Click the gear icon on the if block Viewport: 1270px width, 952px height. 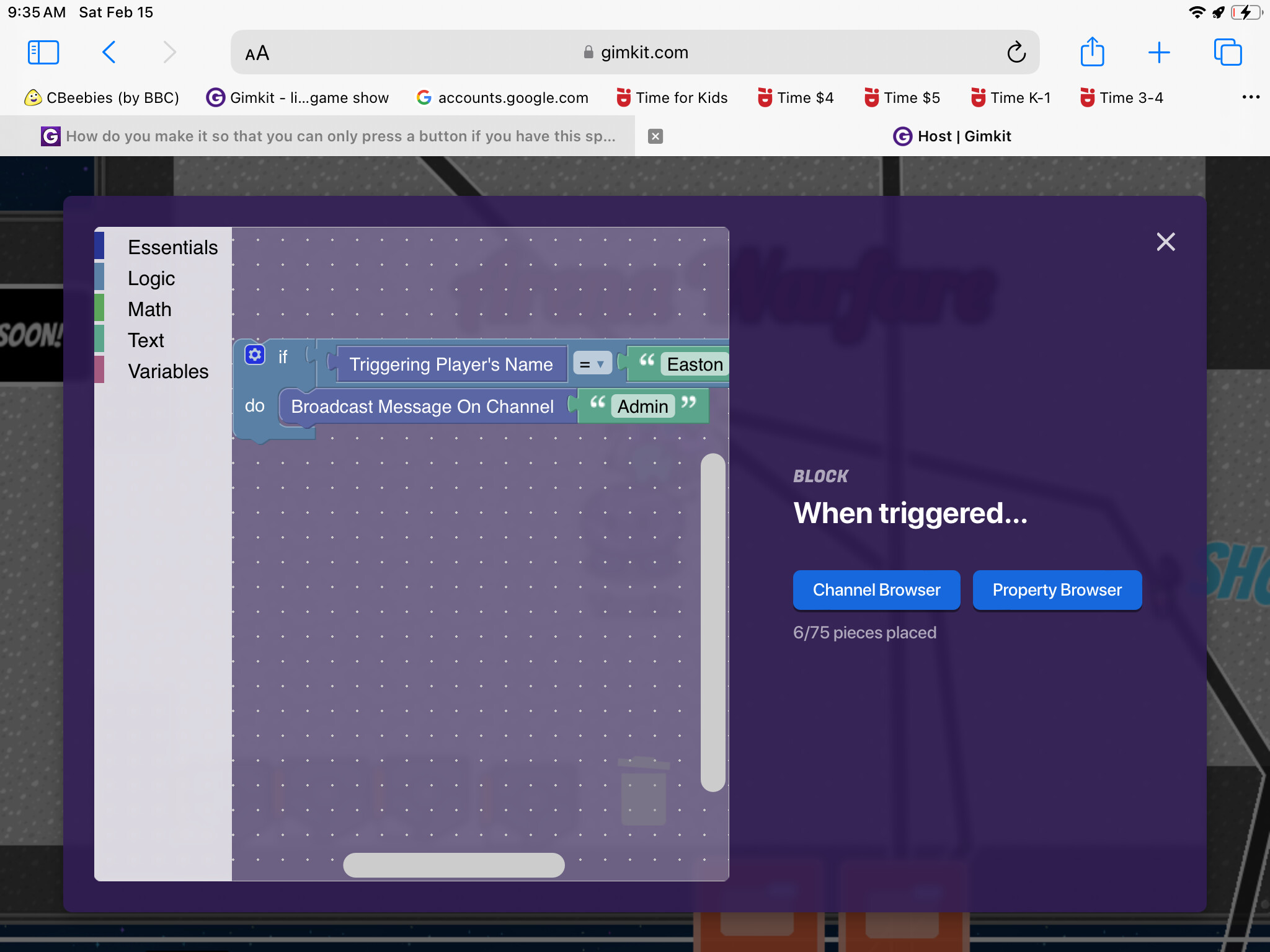pos(254,355)
